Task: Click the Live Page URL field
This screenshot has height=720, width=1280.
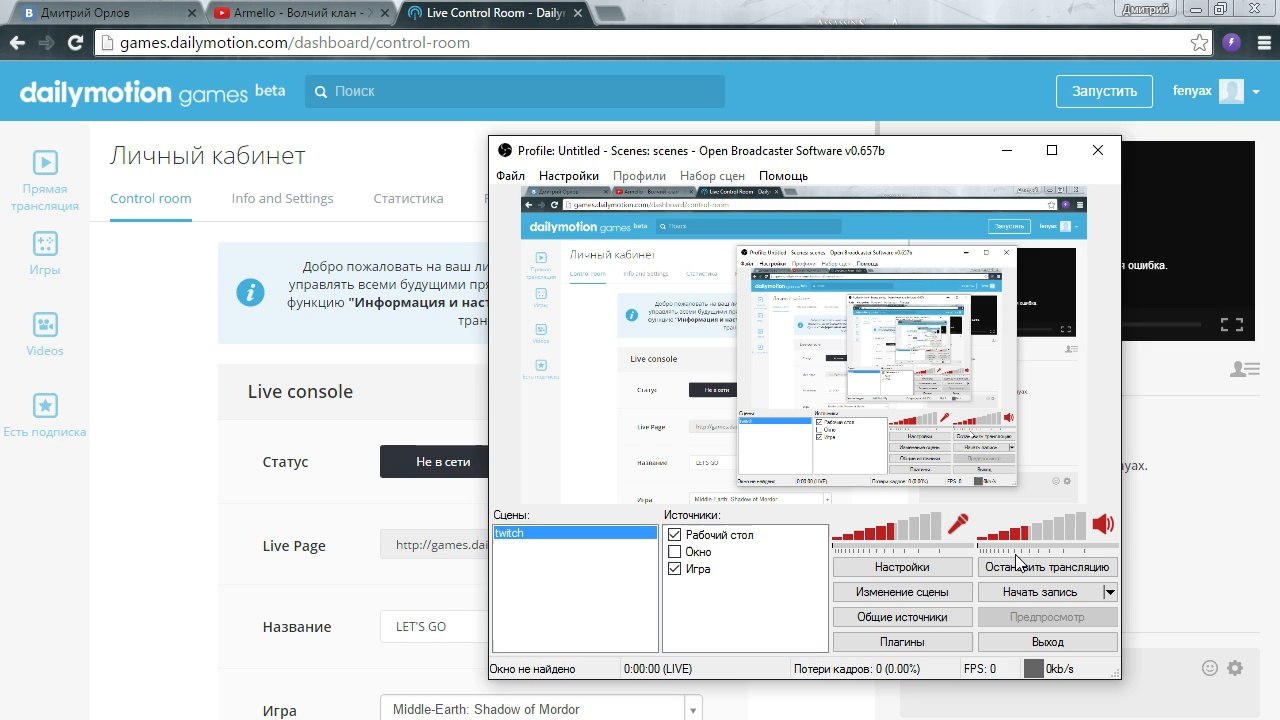Action: click(x=434, y=545)
